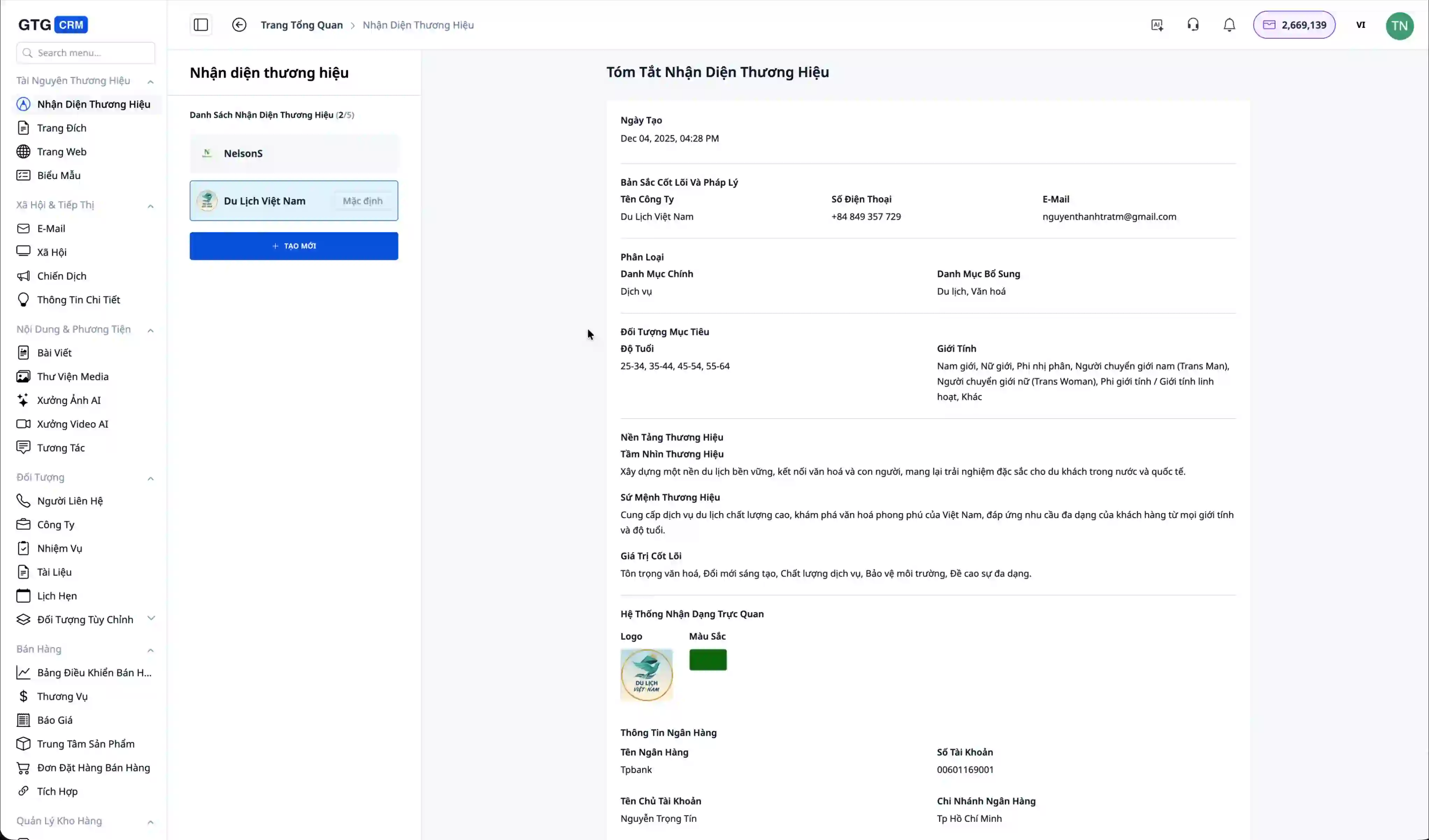Click the green brand color swatch
The height and width of the screenshot is (840, 1429).
coord(708,660)
